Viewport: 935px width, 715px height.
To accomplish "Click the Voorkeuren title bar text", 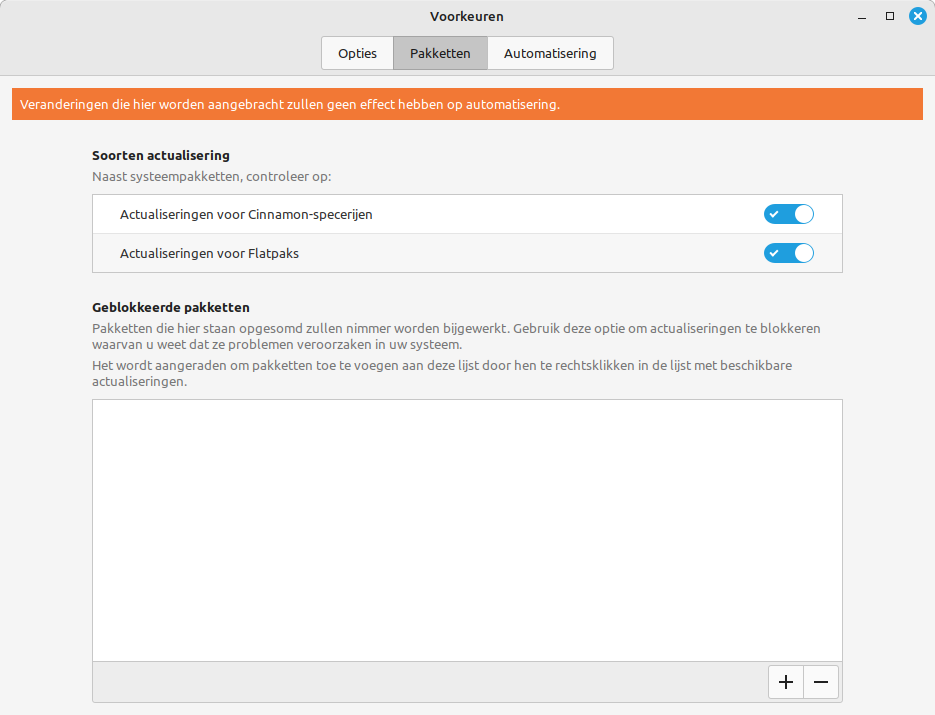I will [x=467, y=16].
